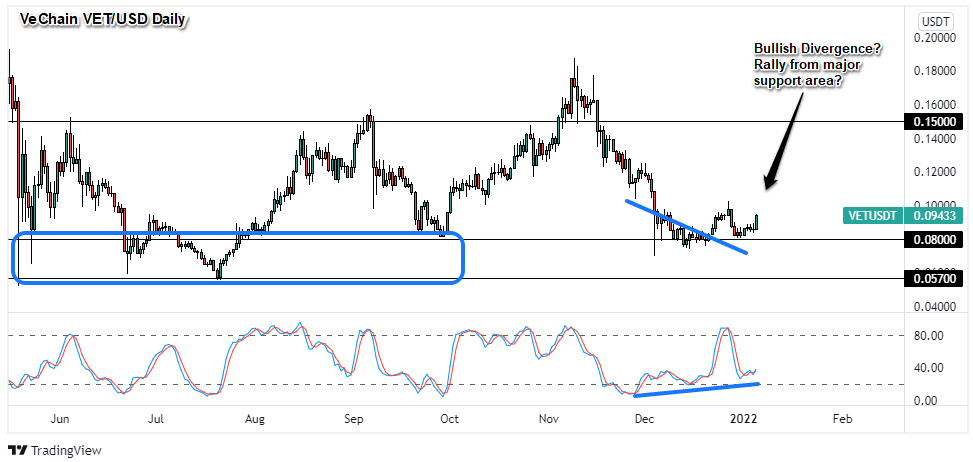973x462 pixels.
Task: Click the Oct date label
Action: click(449, 419)
